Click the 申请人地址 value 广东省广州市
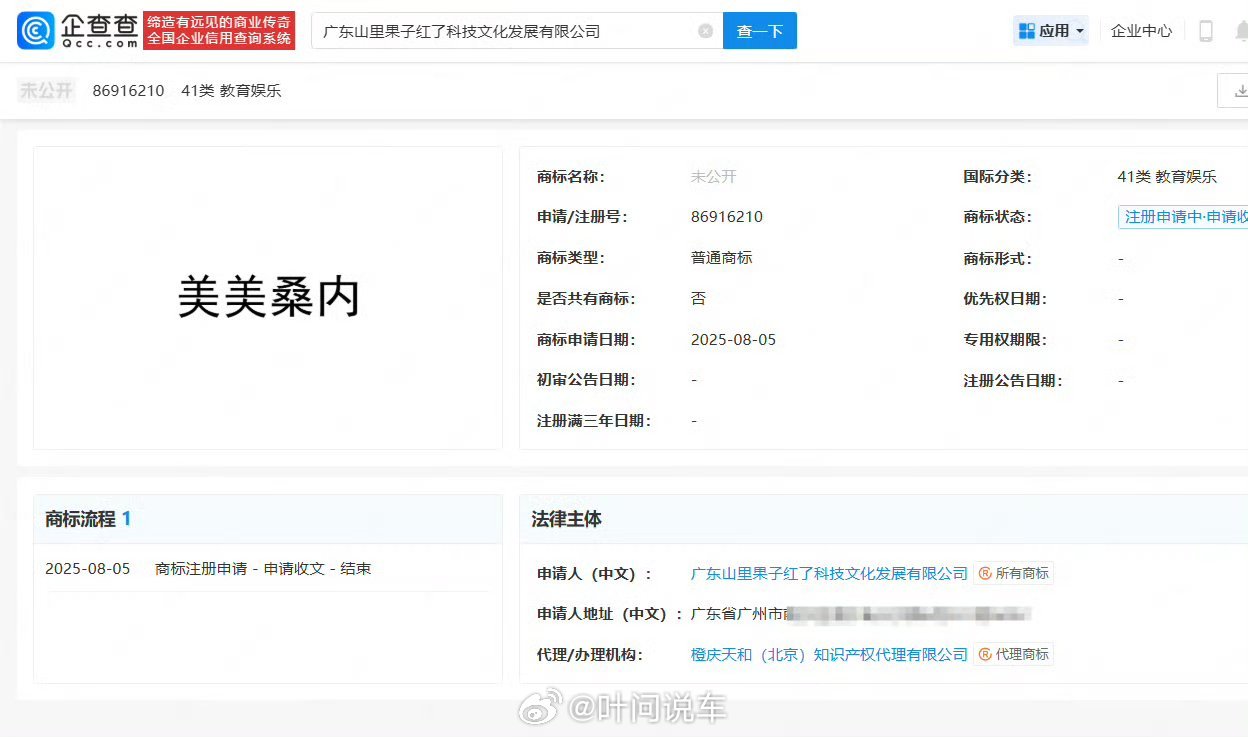The width and height of the screenshot is (1248, 737). [737, 614]
